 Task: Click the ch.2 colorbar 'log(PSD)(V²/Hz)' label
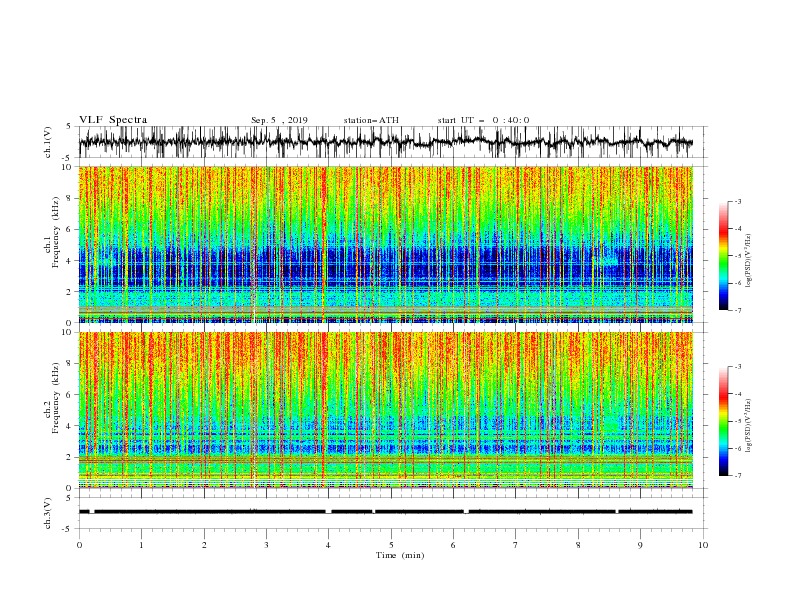[x=749, y=425]
